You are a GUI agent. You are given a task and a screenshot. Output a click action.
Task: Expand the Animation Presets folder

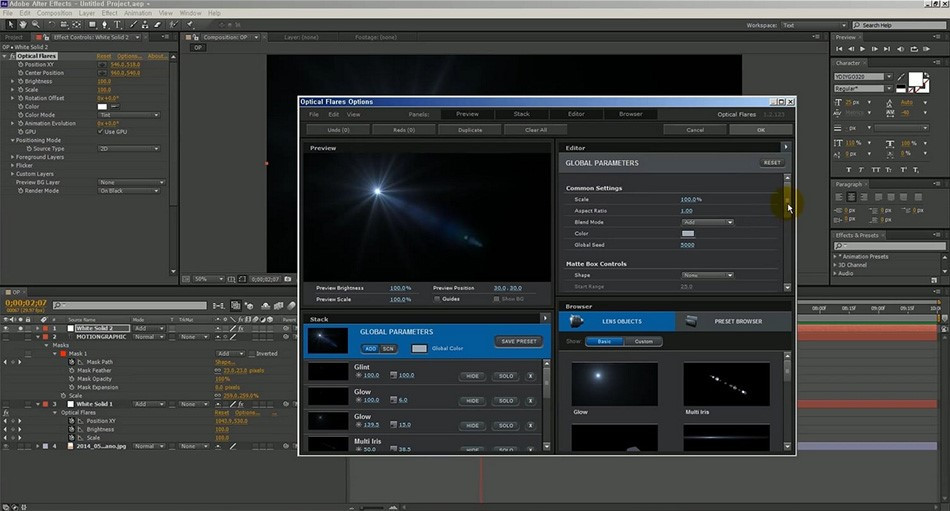click(835, 256)
